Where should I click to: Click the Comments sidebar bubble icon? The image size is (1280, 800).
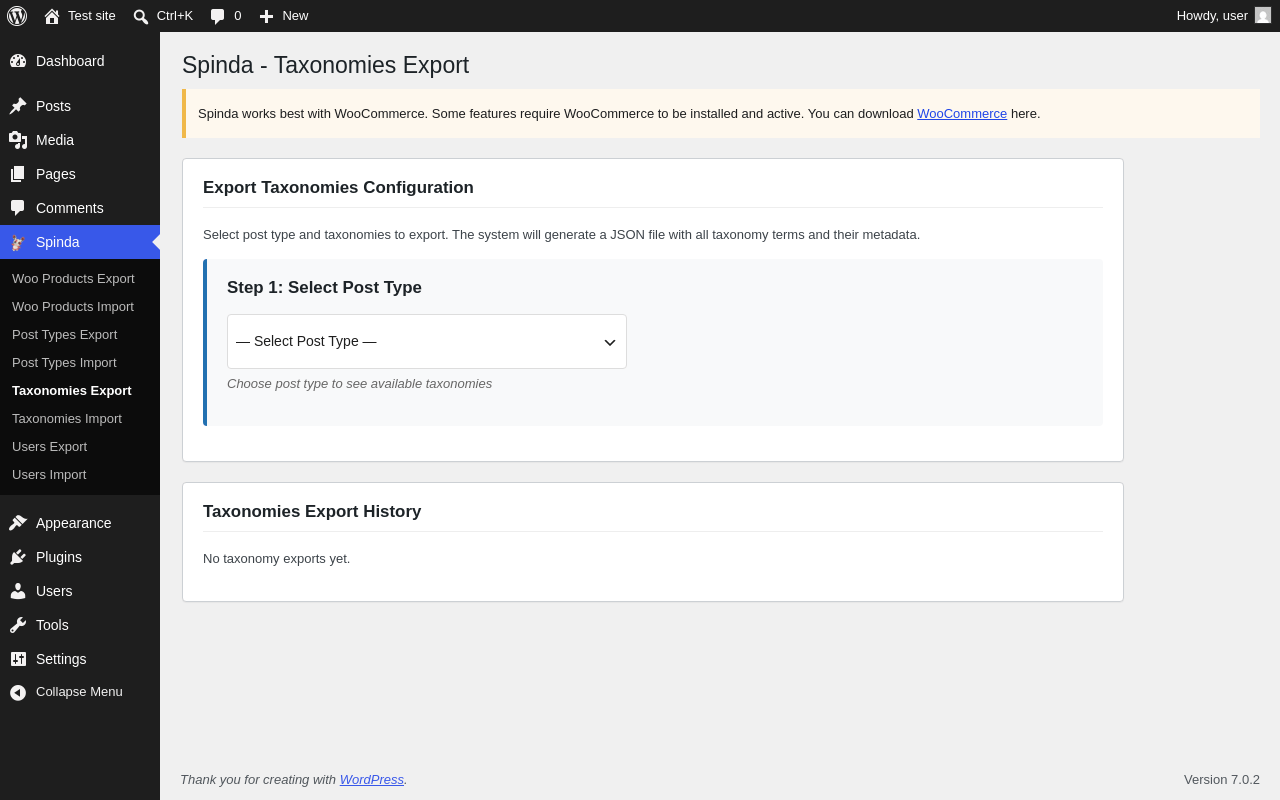18,208
